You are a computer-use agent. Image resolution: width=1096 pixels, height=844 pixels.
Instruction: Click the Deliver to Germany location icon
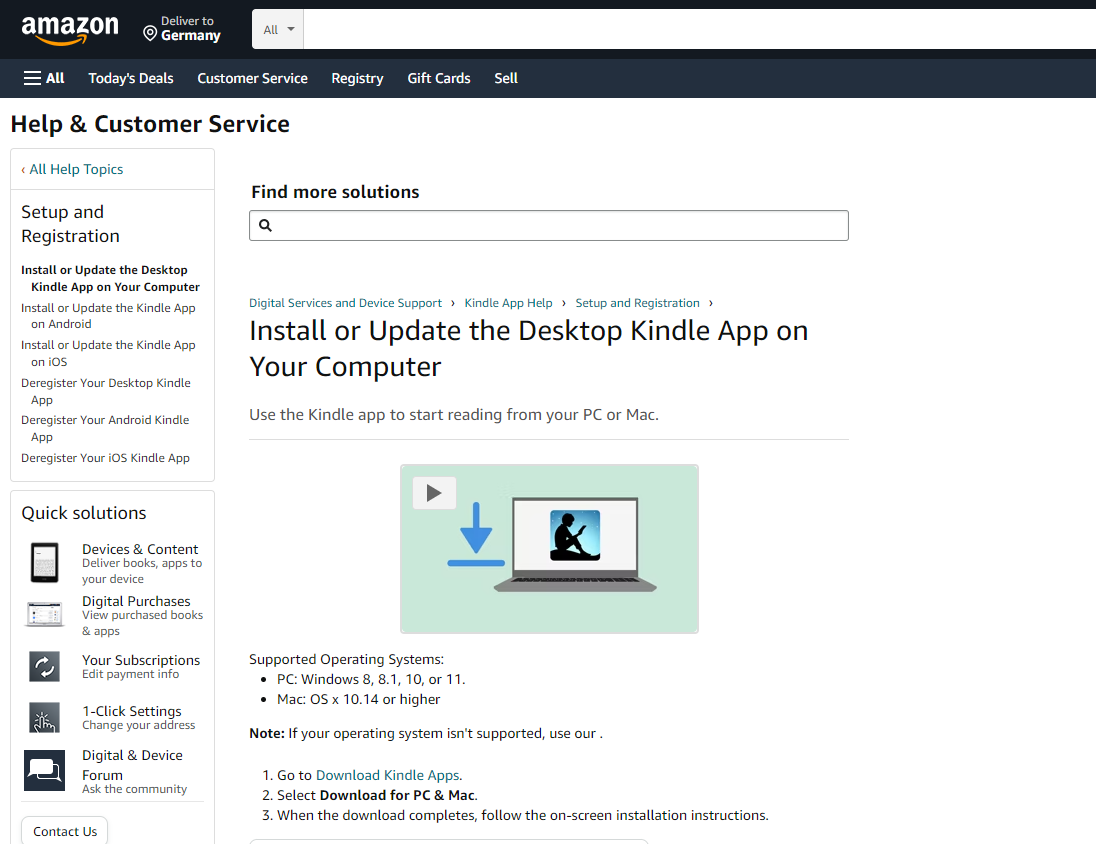tap(148, 35)
